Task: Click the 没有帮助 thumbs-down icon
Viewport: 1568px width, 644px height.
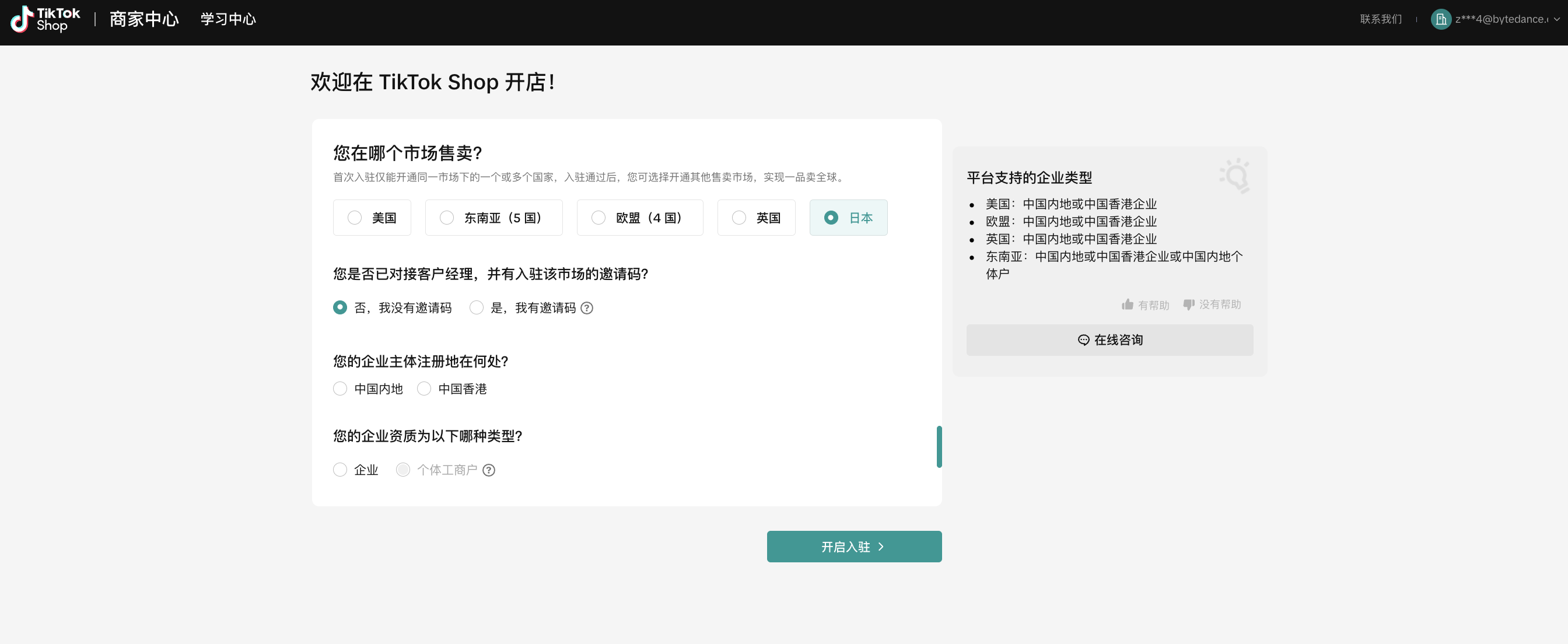Action: (1188, 304)
